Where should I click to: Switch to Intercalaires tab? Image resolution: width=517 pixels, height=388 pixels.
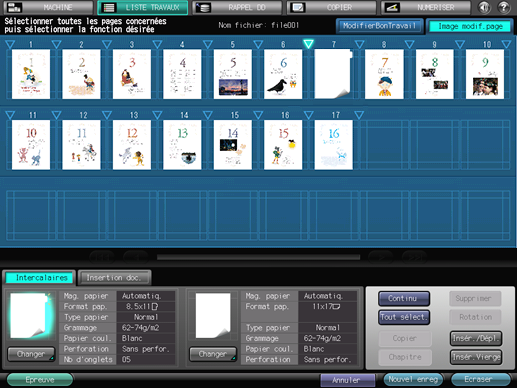click(x=40, y=278)
